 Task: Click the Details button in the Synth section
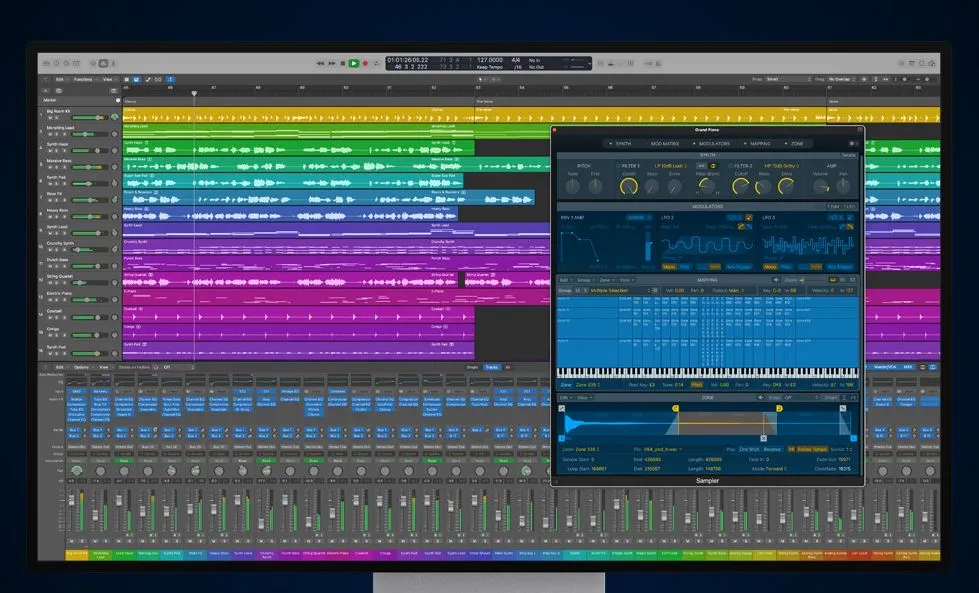(x=849, y=155)
